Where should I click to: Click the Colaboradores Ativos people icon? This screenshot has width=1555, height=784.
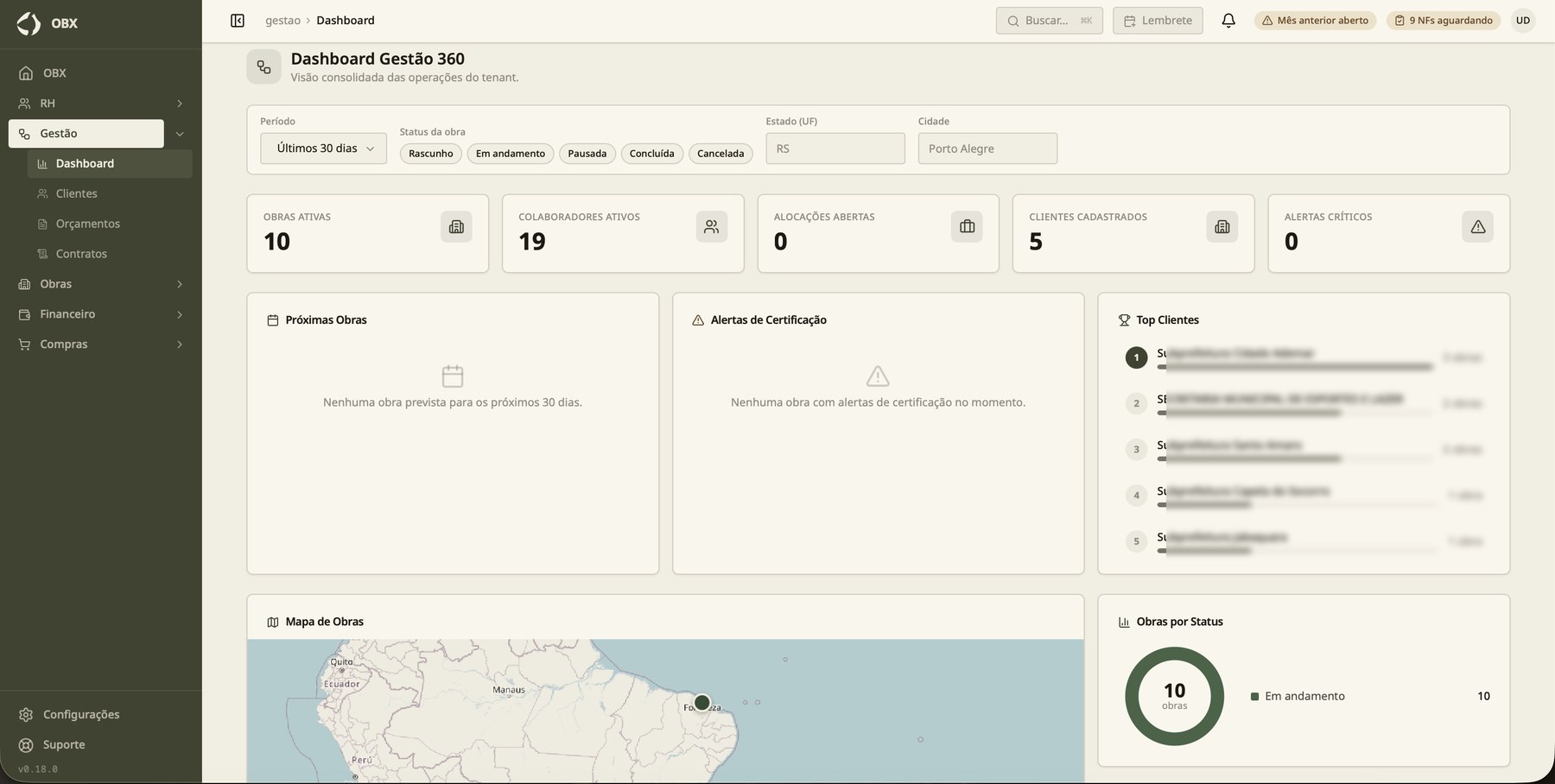[712, 226]
